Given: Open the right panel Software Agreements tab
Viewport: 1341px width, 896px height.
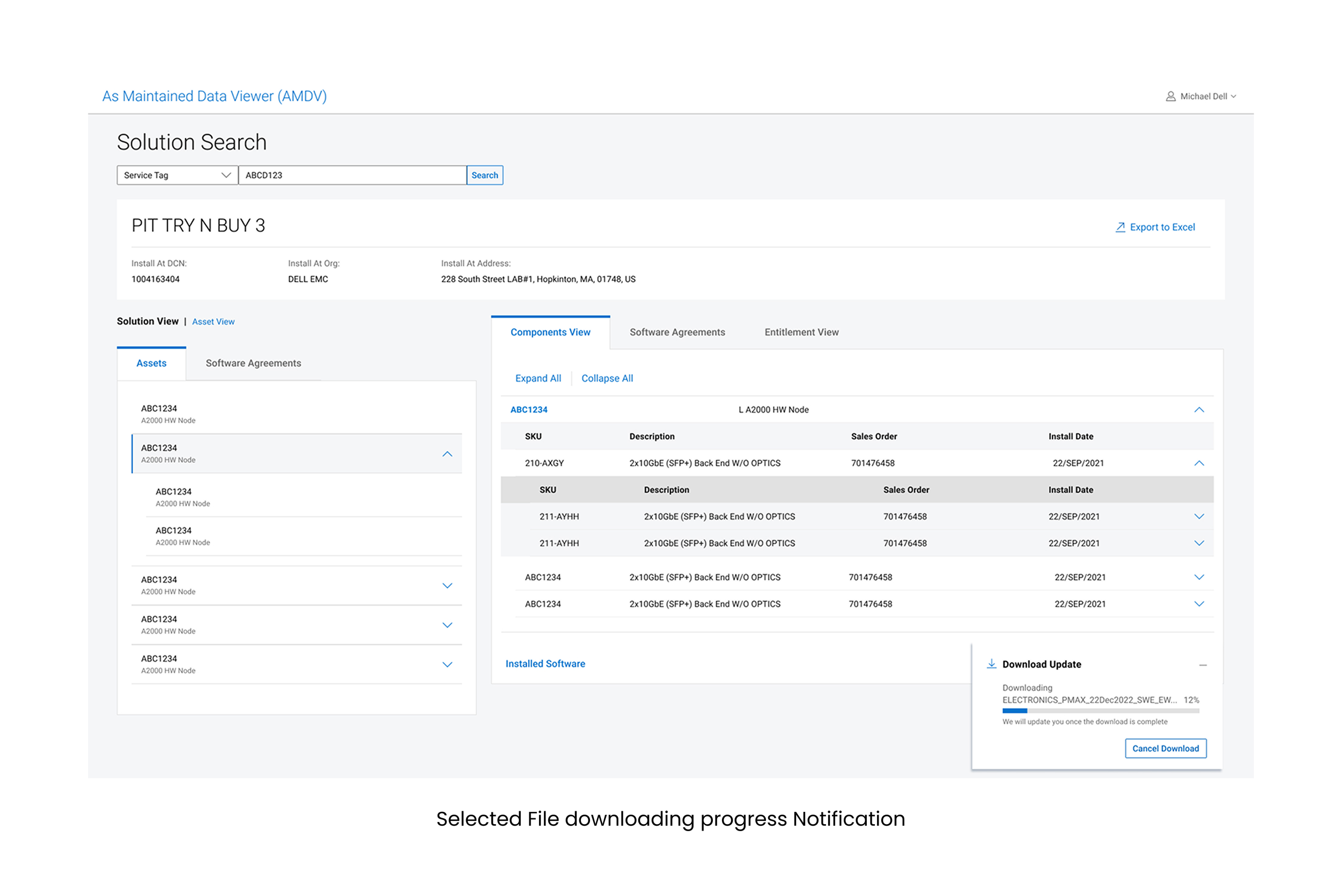Looking at the screenshot, I should [677, 332].
